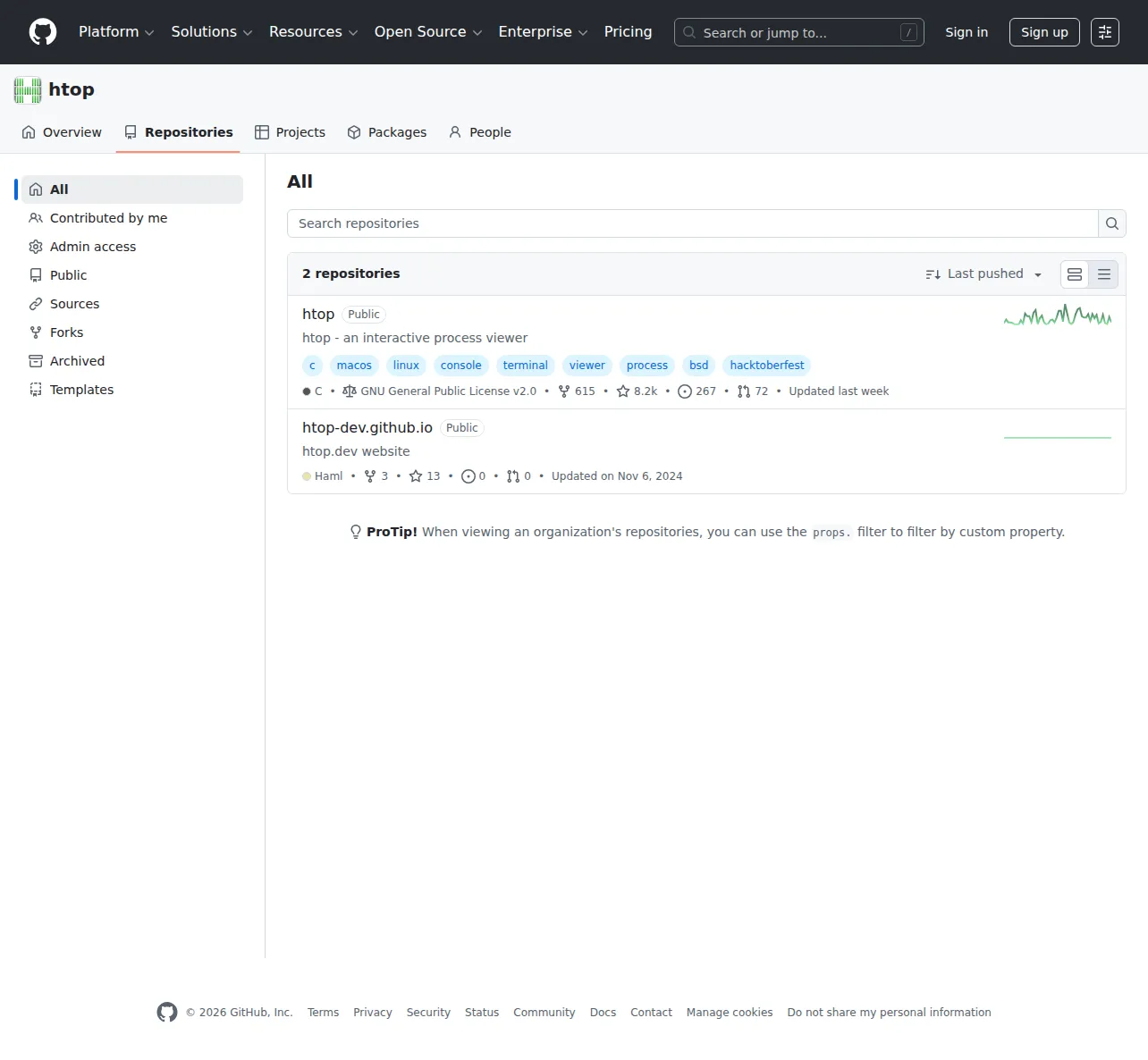Open pull requests count for htop-dev.github.io

coord(519,476)
